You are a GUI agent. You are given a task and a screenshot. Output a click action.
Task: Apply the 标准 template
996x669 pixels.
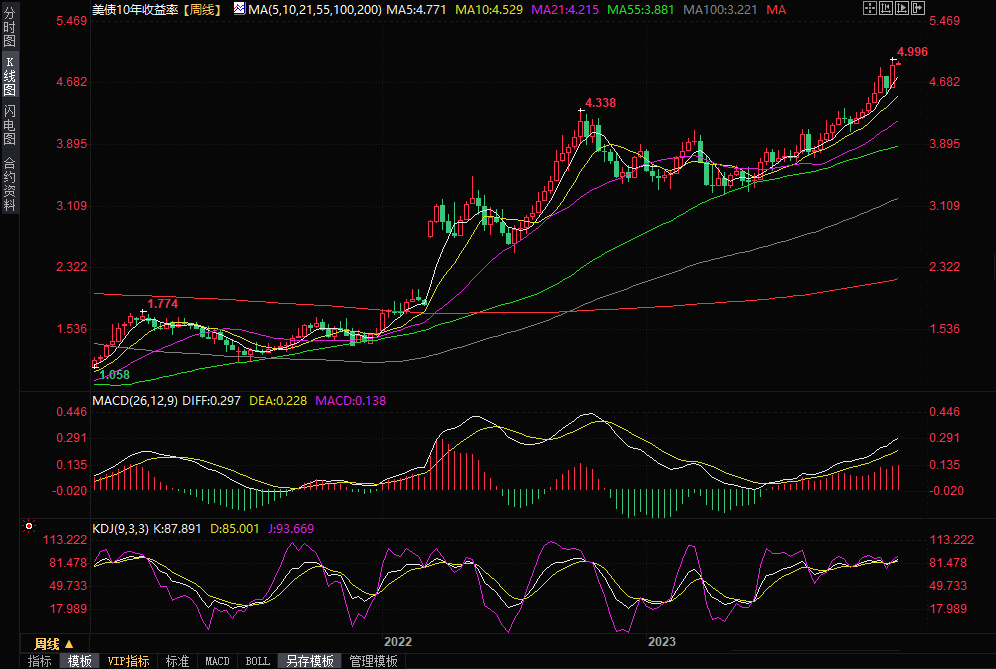pos(178,661)
